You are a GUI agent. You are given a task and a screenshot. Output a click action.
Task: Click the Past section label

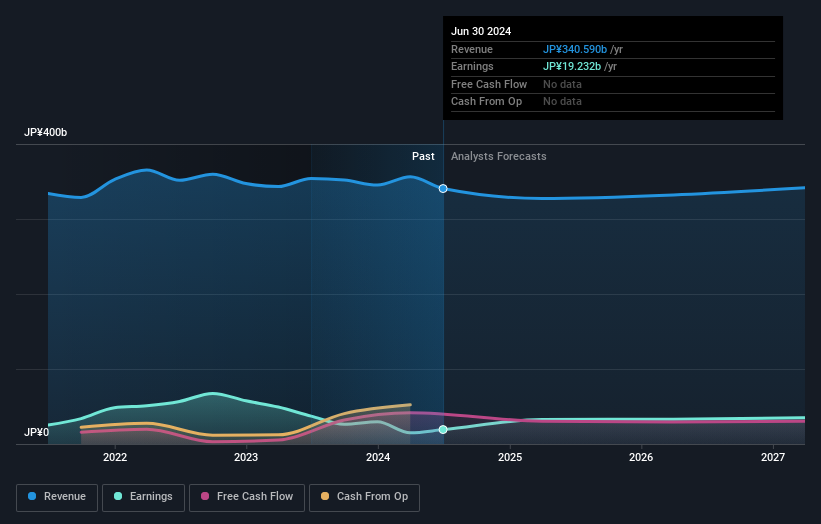[x=423, y=157]
